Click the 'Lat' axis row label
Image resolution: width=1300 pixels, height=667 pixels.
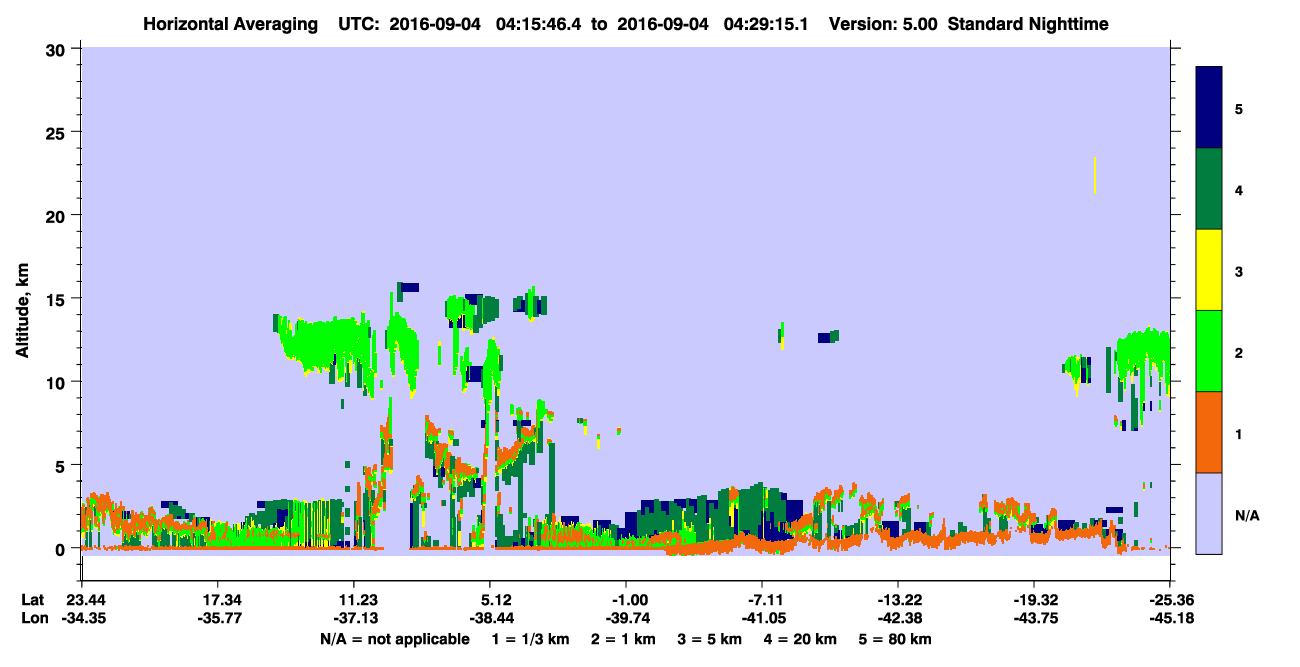(x=32, y=600)
